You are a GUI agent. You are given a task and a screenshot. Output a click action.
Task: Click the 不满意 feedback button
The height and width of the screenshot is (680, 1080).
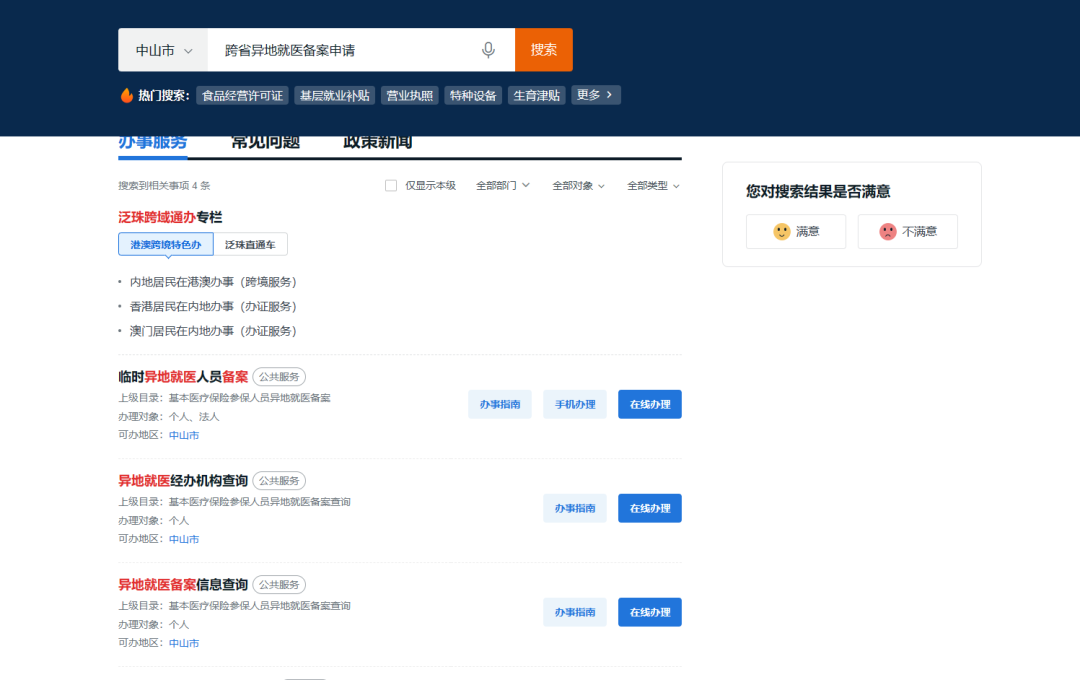pos(908,231)
